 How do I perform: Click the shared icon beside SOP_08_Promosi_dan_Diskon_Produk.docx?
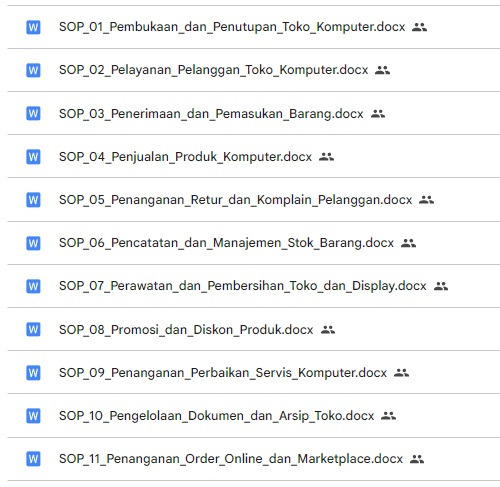pos(328,330)
